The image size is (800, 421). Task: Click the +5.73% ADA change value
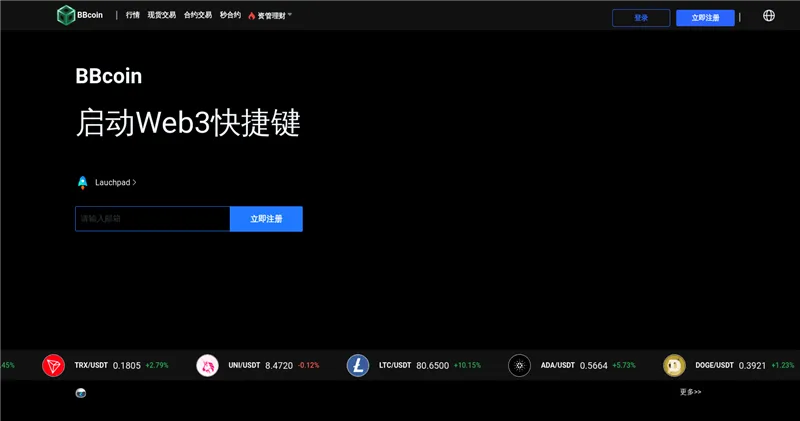pos(624,365)
